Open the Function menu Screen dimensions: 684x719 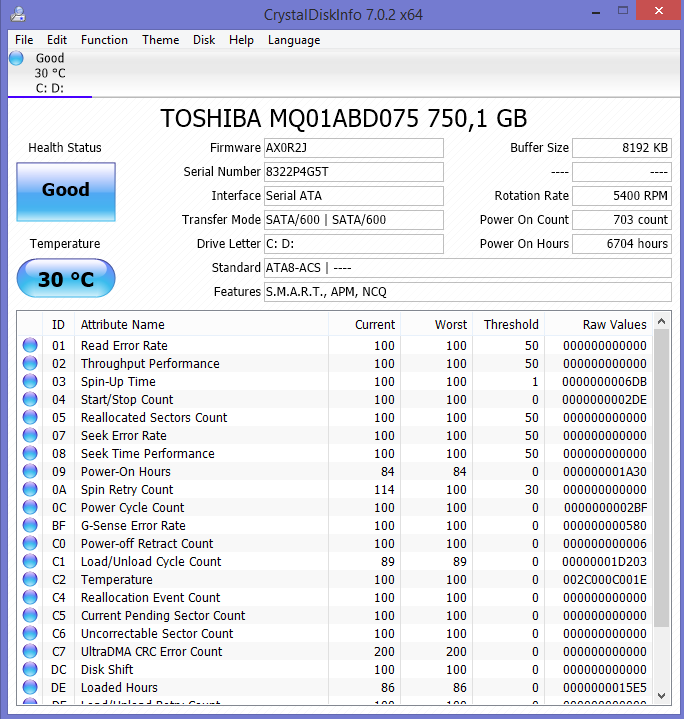pos(104,40)
